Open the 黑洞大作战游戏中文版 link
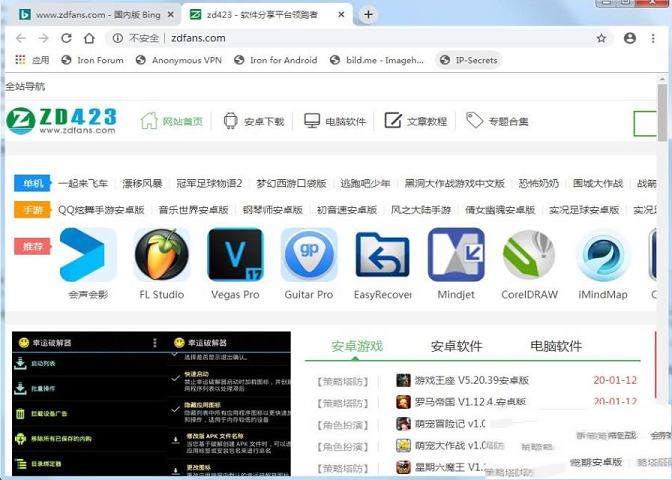 pyautogui.click(x=455, y=183)
